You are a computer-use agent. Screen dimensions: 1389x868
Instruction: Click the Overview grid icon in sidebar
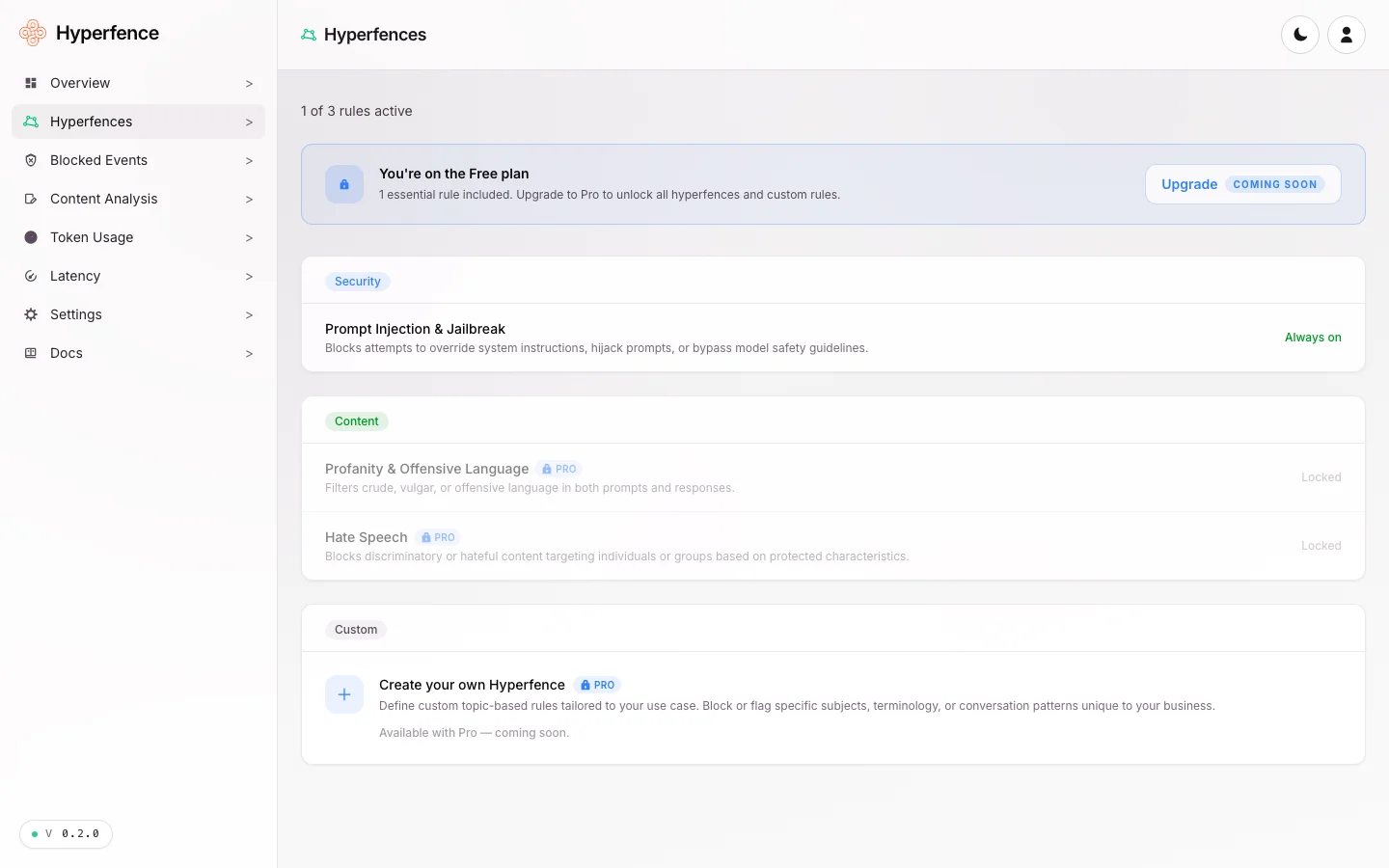click(31, 83)
